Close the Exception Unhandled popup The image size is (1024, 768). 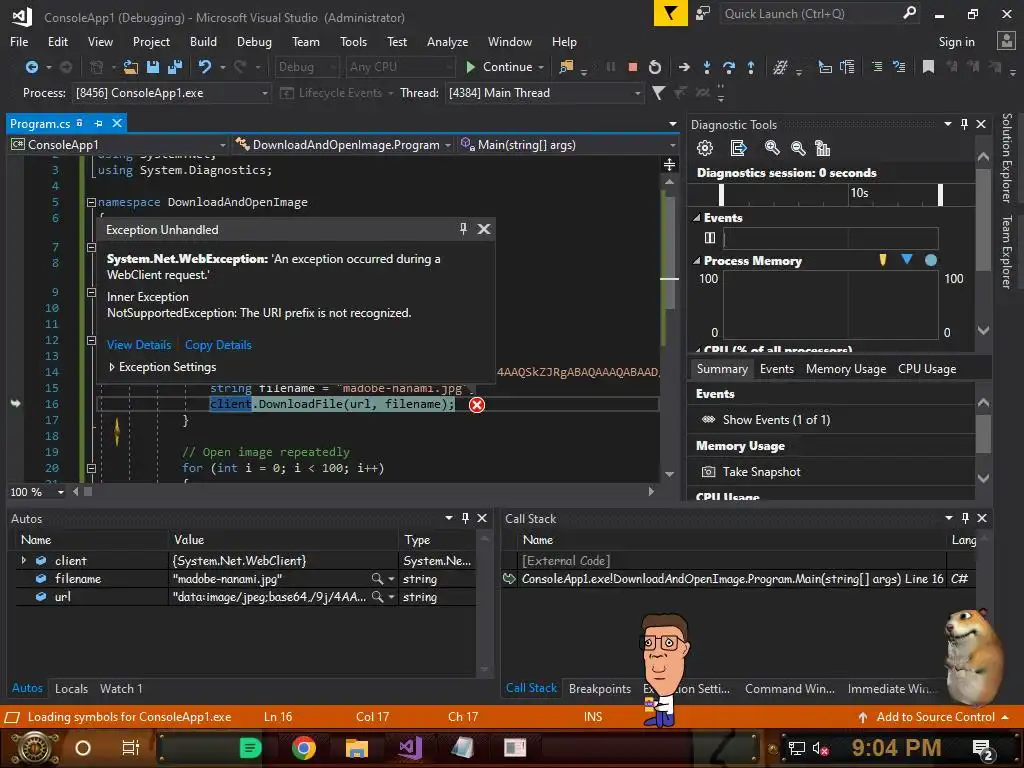pos(484,229)
